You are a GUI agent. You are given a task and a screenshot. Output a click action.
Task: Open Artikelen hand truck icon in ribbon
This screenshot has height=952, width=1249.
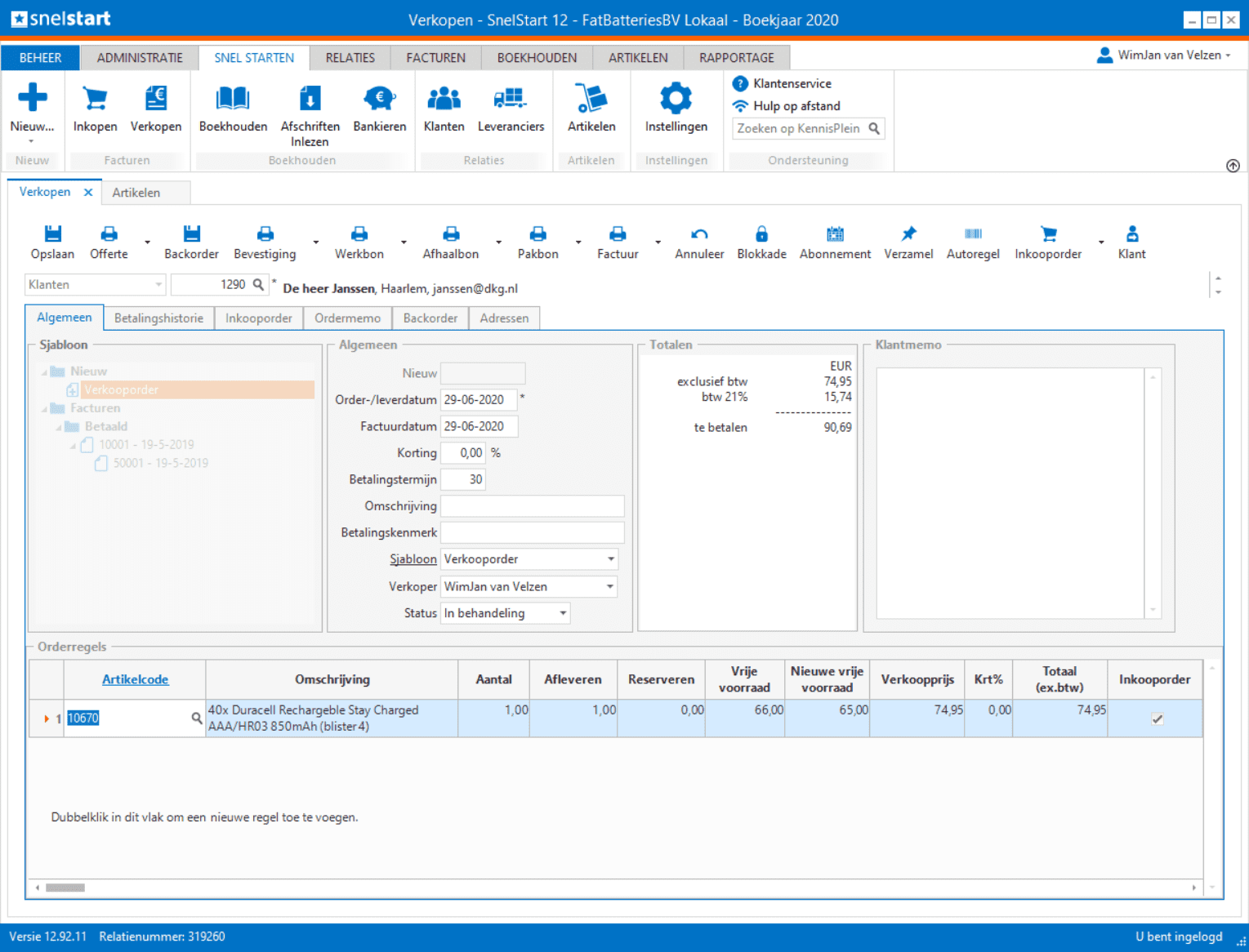click(x=591, y=98)
